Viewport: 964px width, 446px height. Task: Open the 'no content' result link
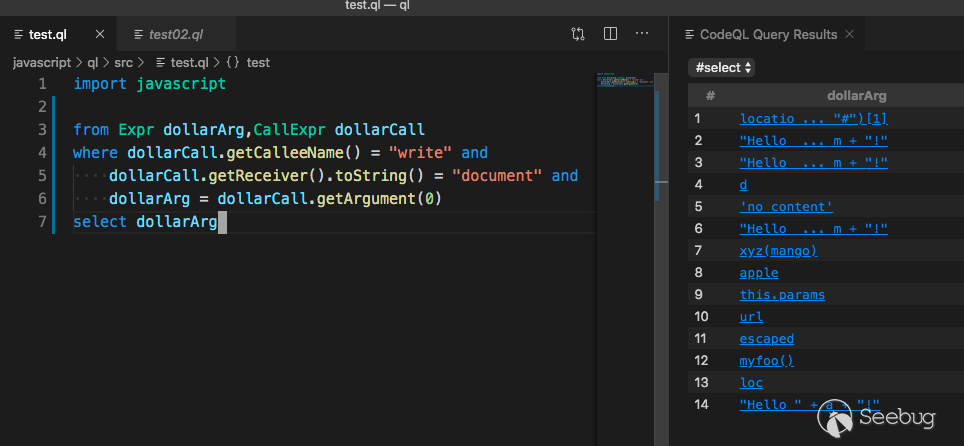[x=786, y=207]
